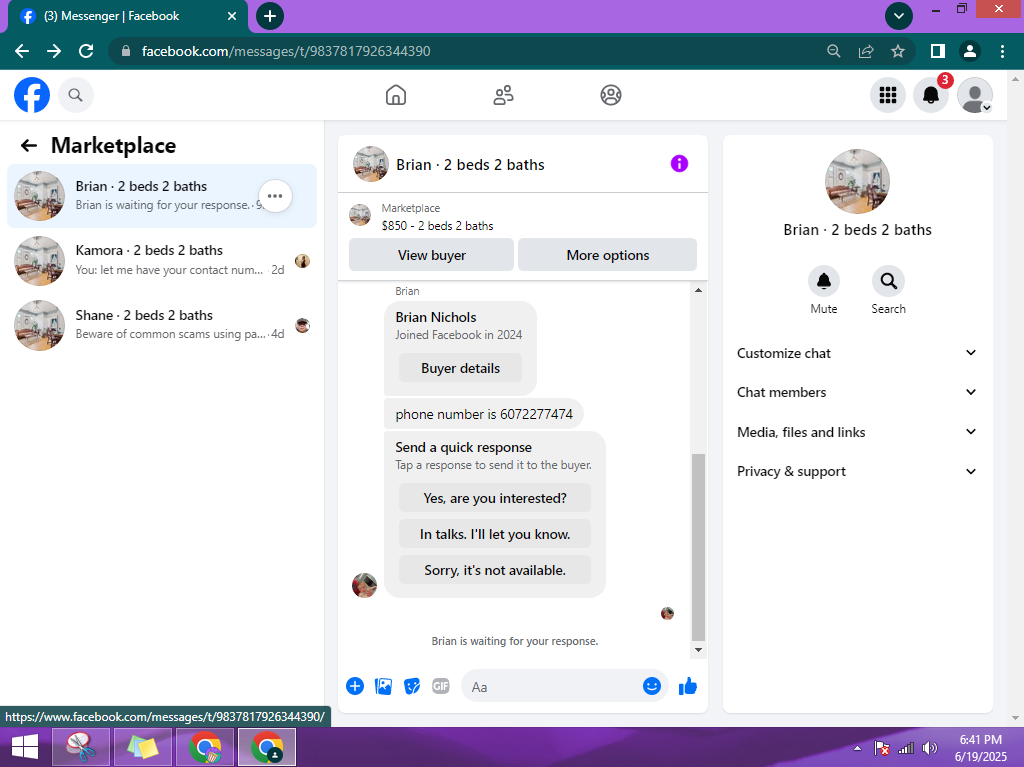1024x767 pixels.
Task: Share this page icon in address bar
Action: [x=866, y=51]
